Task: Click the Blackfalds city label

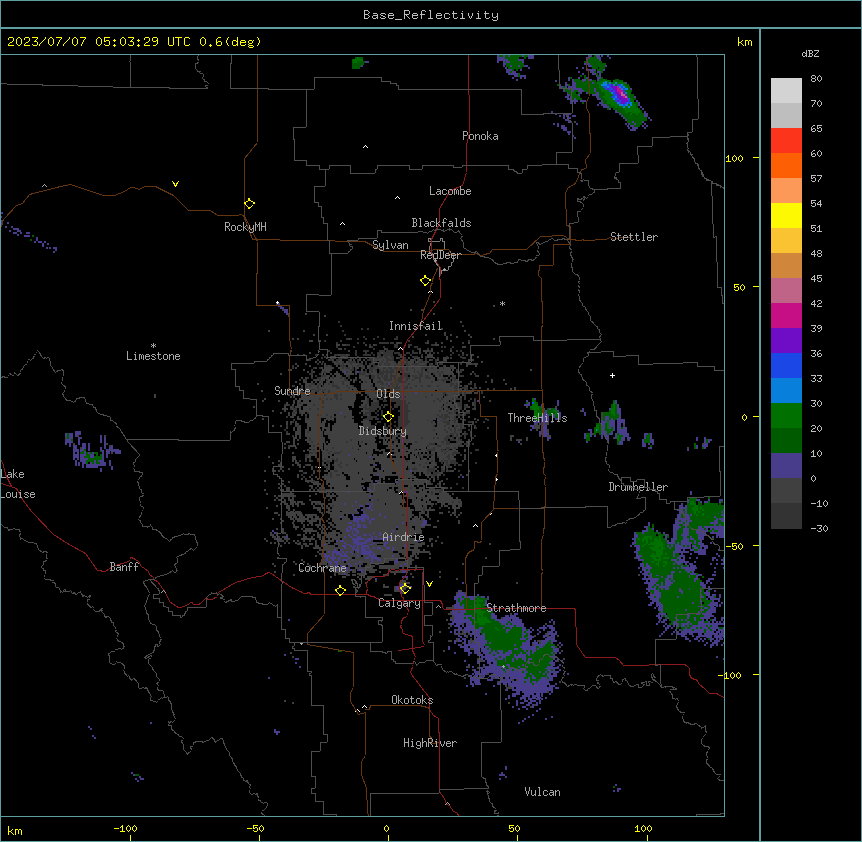Action: coord(441,223)
